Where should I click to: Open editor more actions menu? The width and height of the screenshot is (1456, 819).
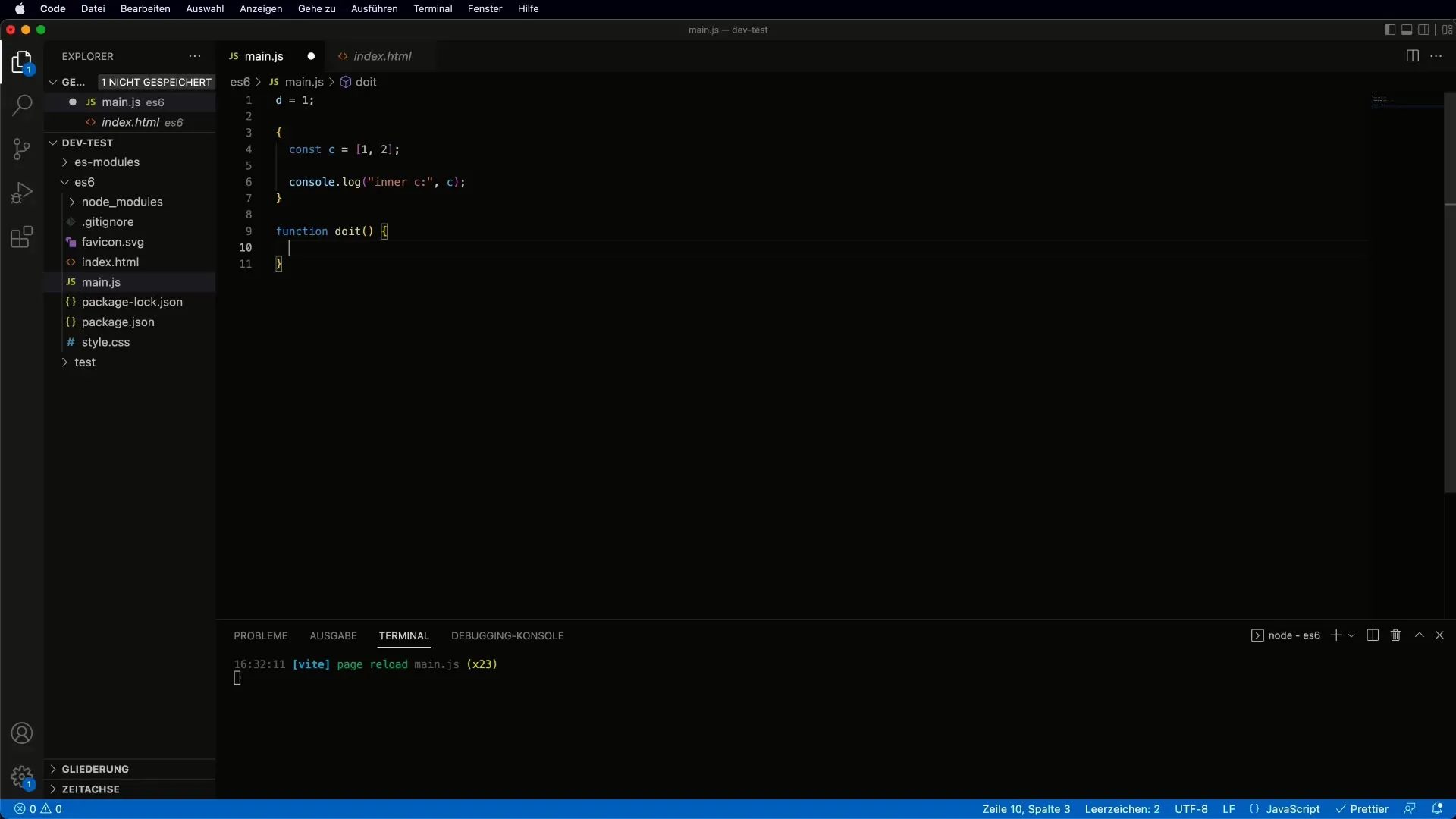(x=1436, y=56)
